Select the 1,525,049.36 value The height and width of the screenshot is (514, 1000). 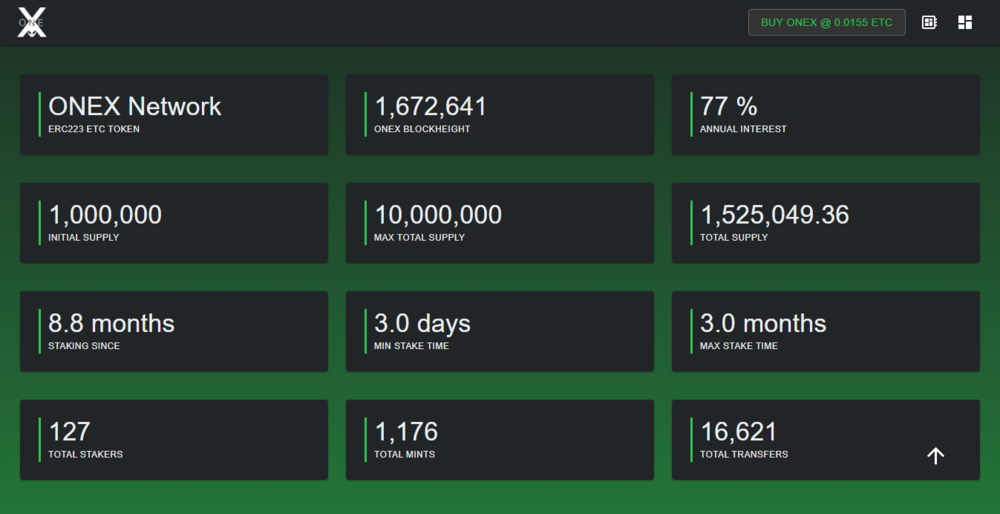tap(775, 215)
